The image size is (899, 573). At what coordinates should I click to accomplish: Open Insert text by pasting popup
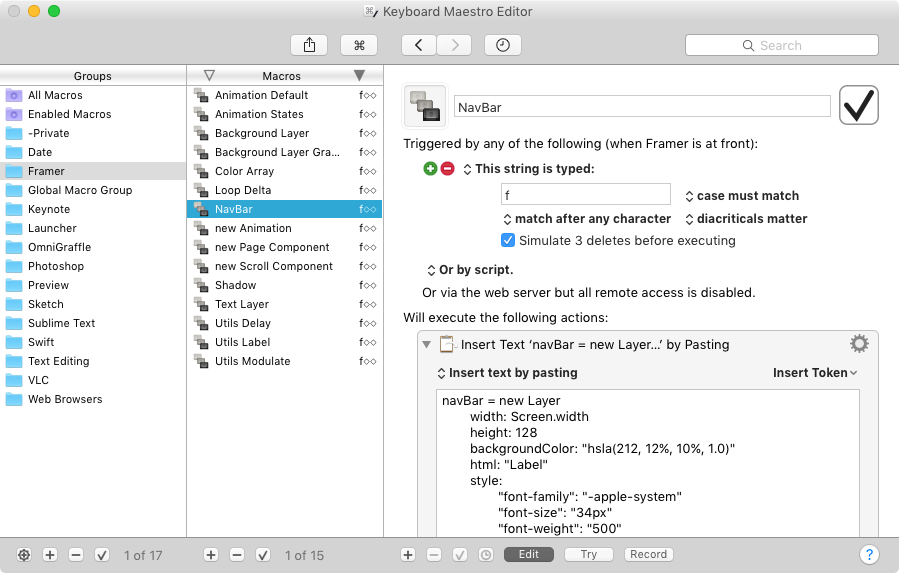tap(507, 373)
